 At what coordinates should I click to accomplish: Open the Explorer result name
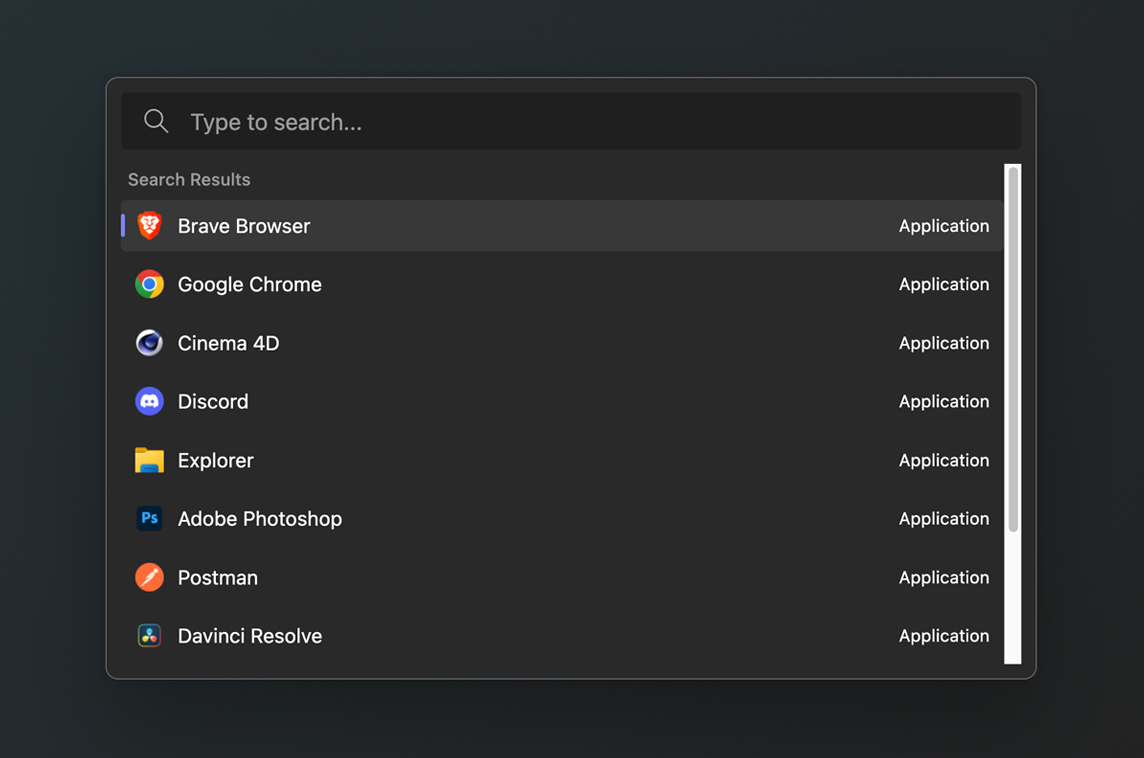(216, 460)
